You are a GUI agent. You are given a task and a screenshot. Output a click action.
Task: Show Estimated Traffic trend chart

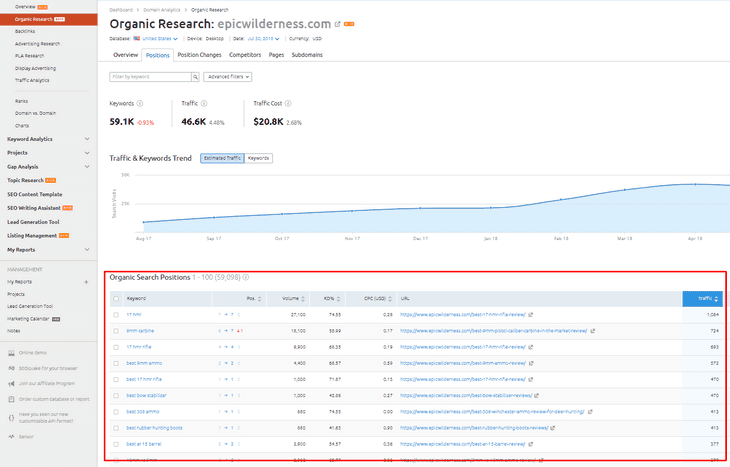tap(222, 158)
